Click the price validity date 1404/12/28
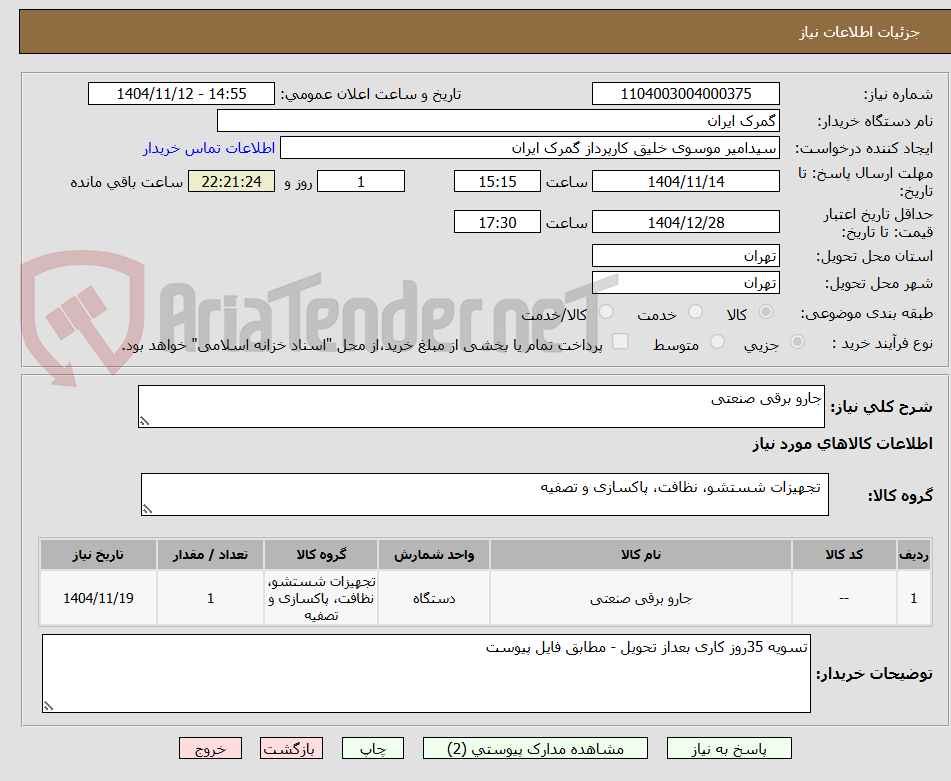951x781 pixels. [685, 222]
